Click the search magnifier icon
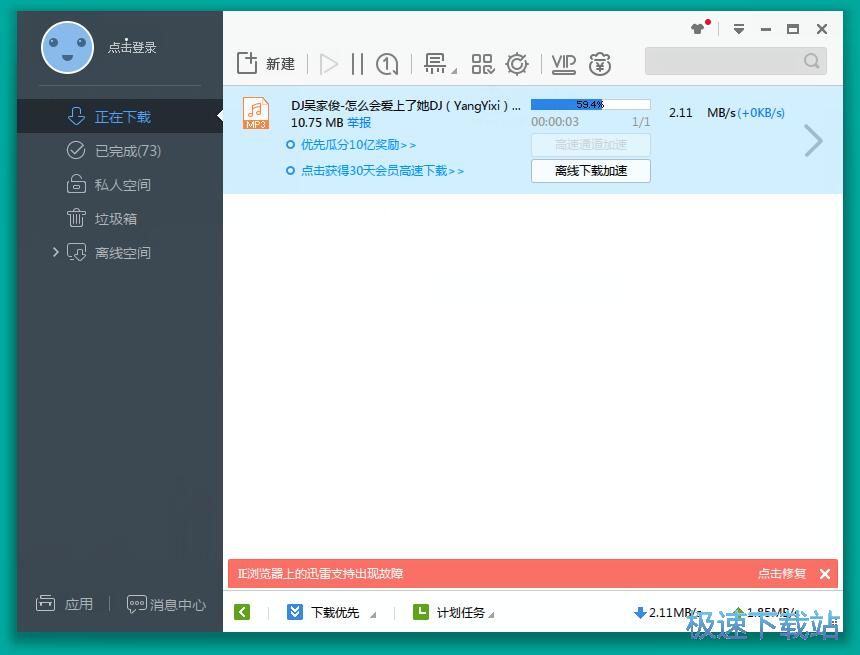This screenshot has width=860, height=655. (812, 61)
